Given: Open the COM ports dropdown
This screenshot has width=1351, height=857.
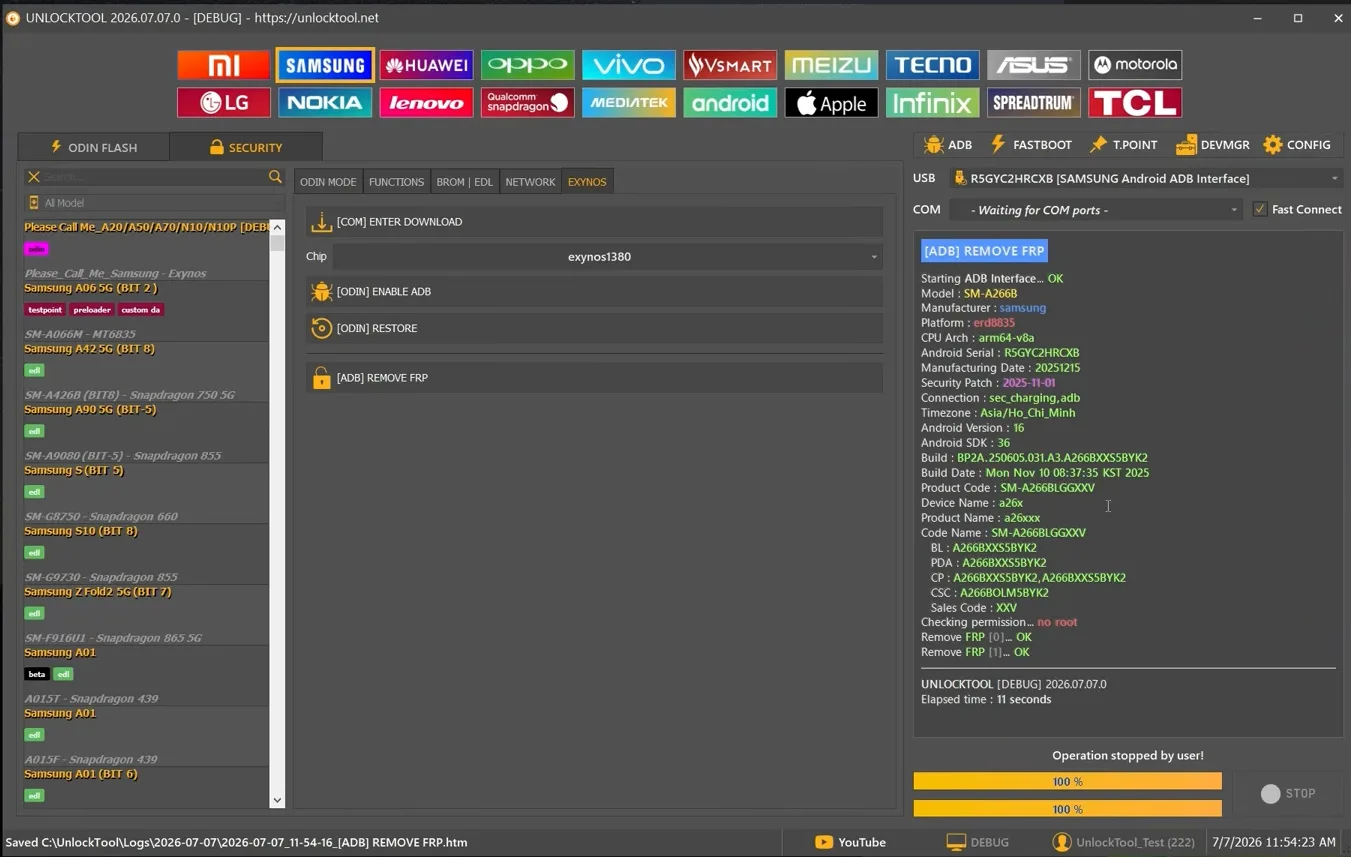Looking at the screenshot, I should pyautogui.click(x=1095, y=210).
